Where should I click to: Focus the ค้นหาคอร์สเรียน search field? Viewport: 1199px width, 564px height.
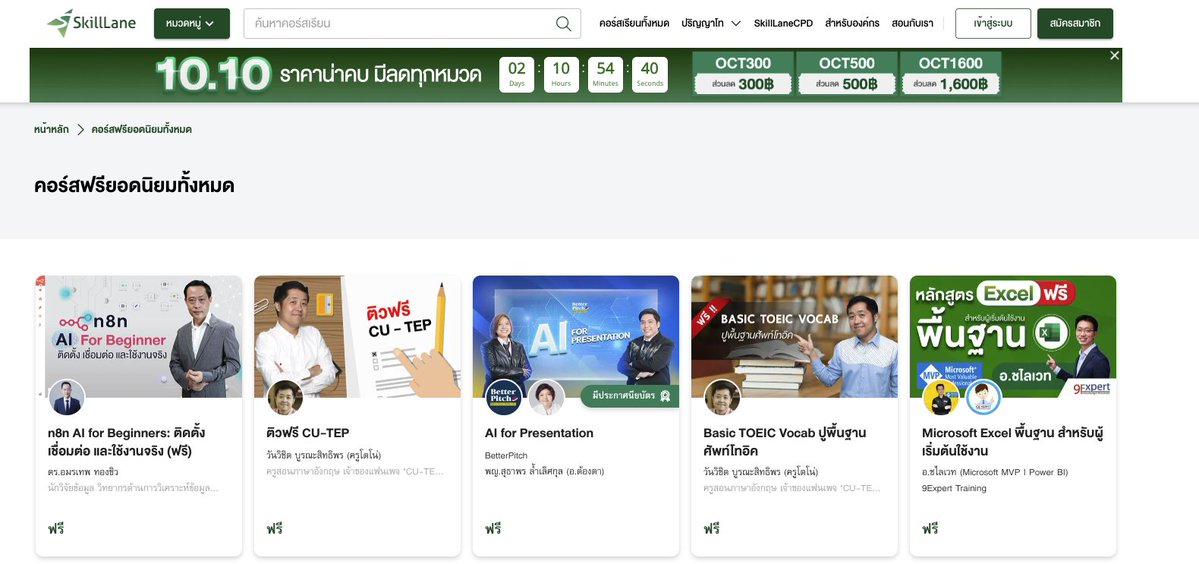click(412, 24)
